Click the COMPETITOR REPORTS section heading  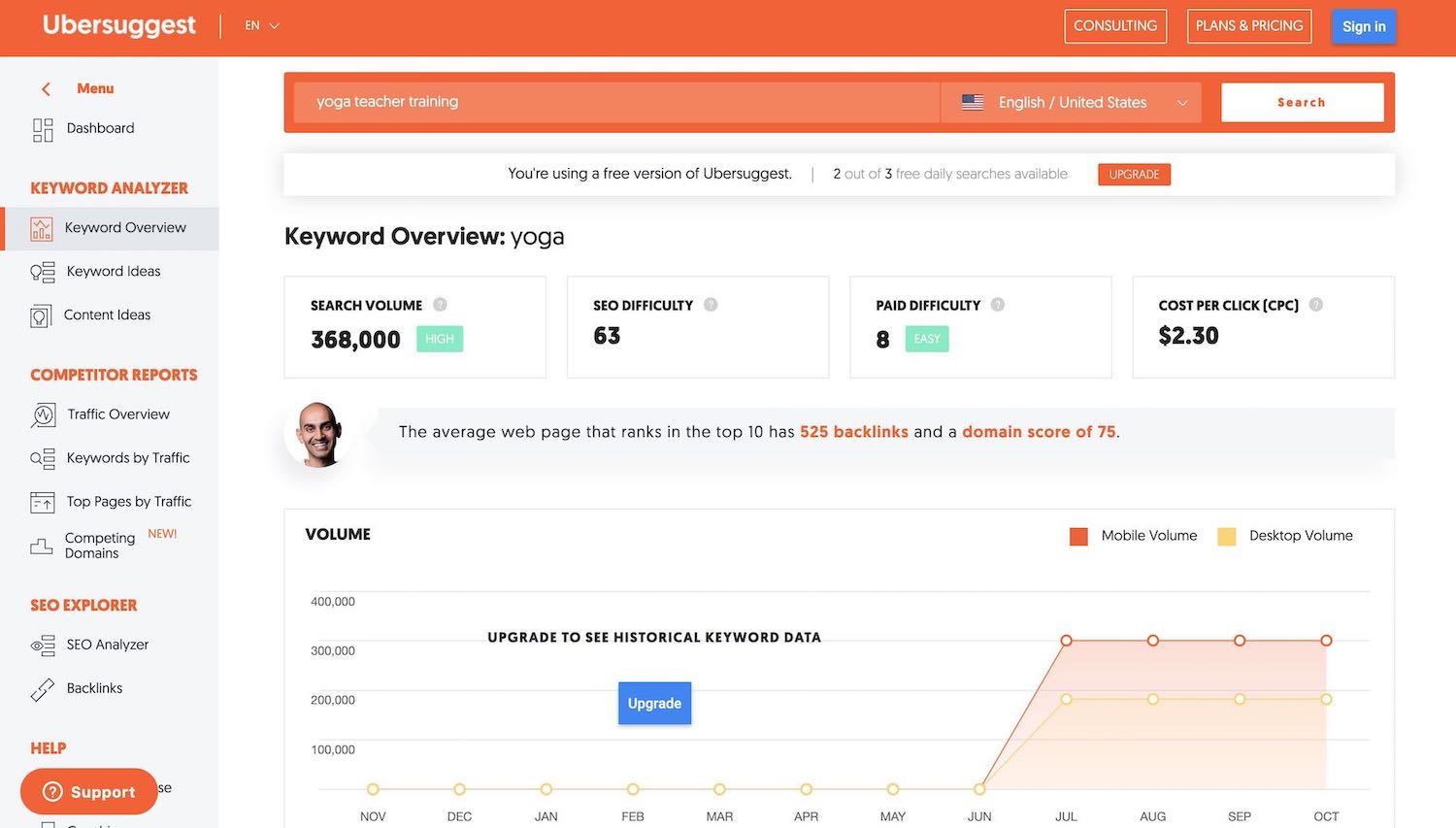point(114,375)
